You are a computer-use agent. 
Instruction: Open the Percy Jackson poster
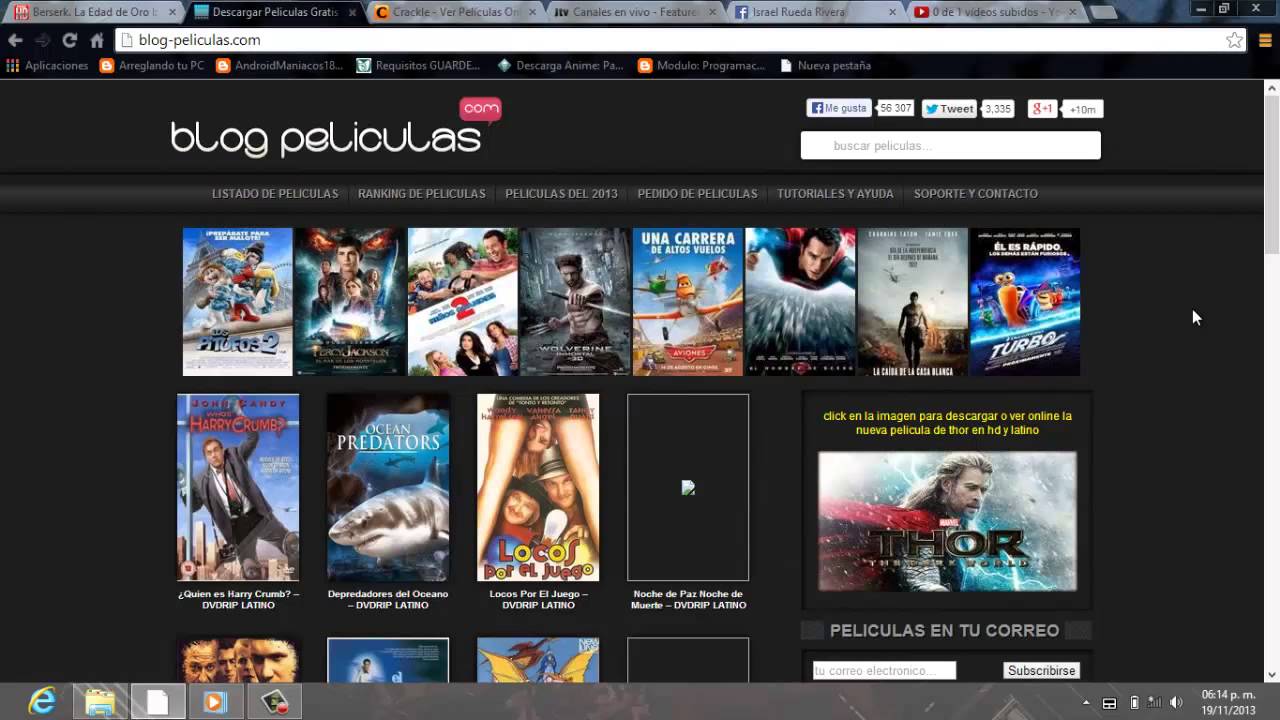click(350, 302)
